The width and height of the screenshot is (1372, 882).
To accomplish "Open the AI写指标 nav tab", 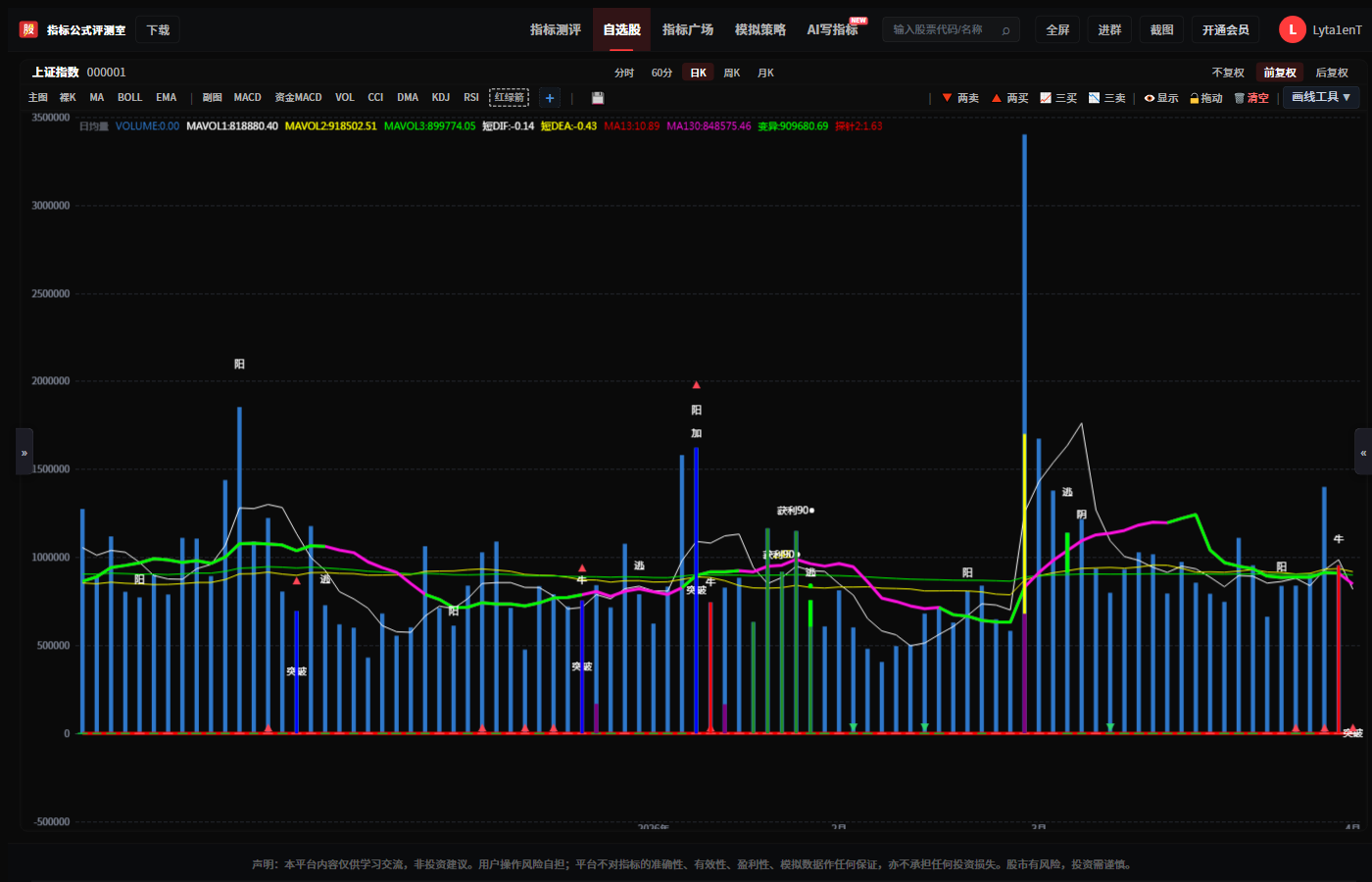I will click(x=833, y=29).
